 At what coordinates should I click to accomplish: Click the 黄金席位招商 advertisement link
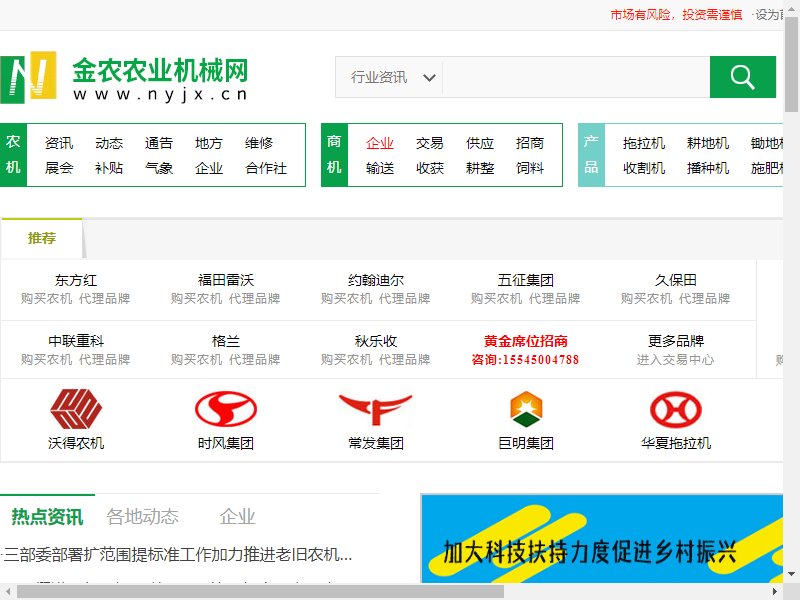(526, 341)
